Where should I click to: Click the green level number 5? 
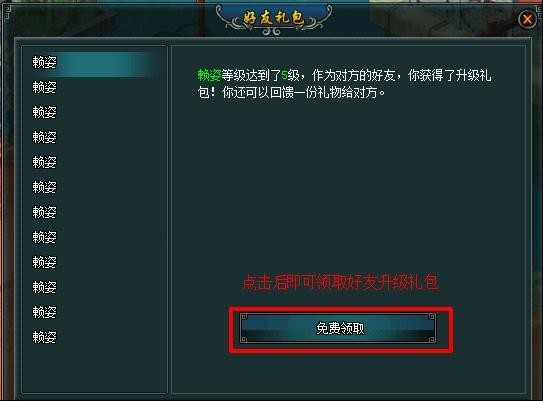[284, 75]
